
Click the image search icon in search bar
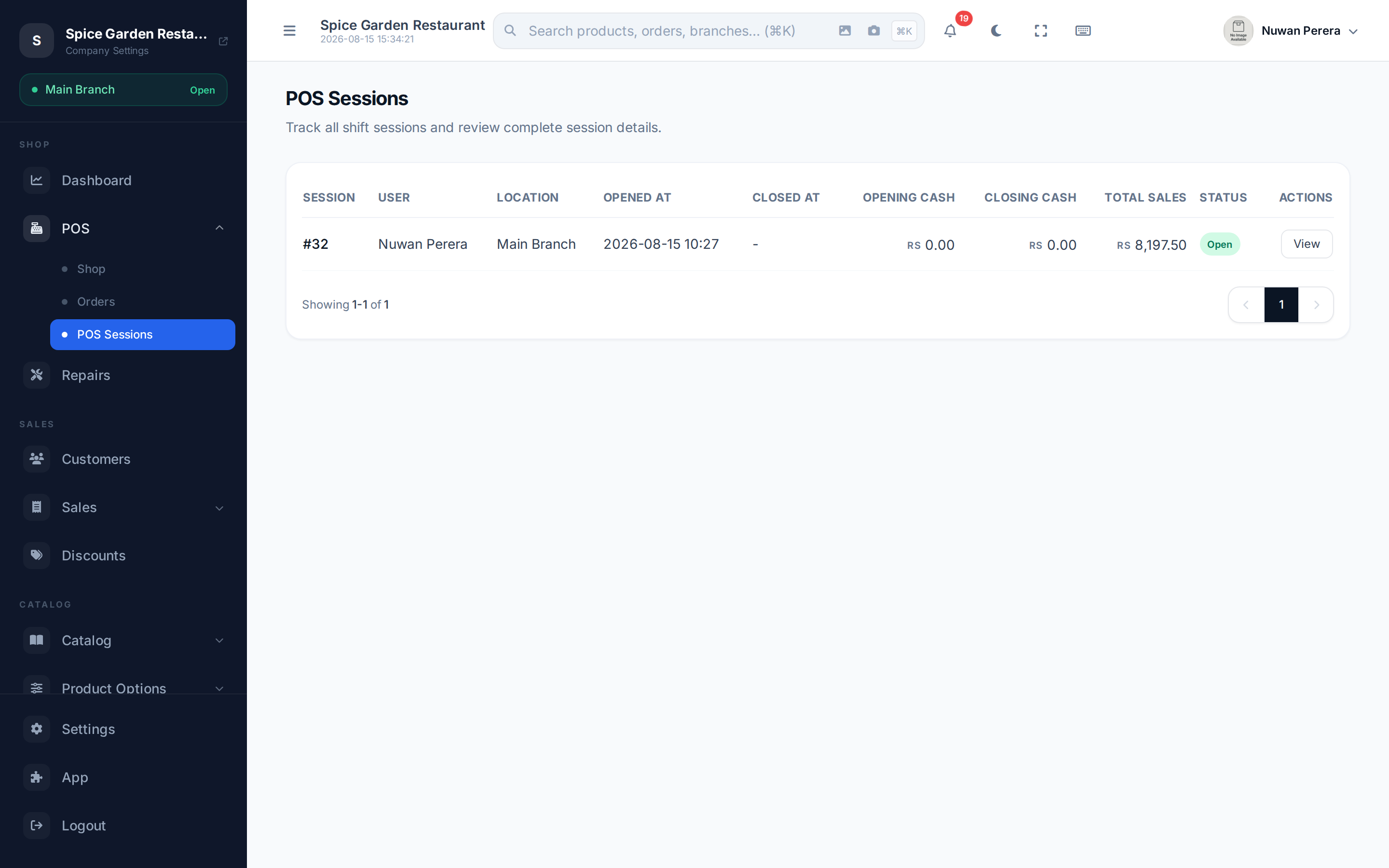tap(845, 30)
